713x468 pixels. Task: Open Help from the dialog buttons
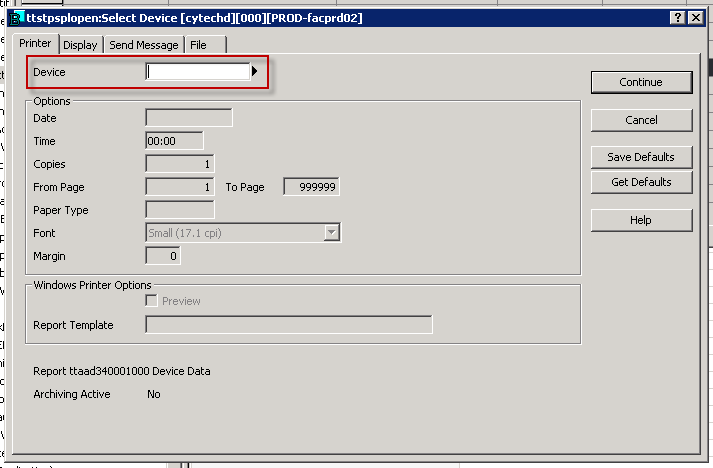pos(641,220)
